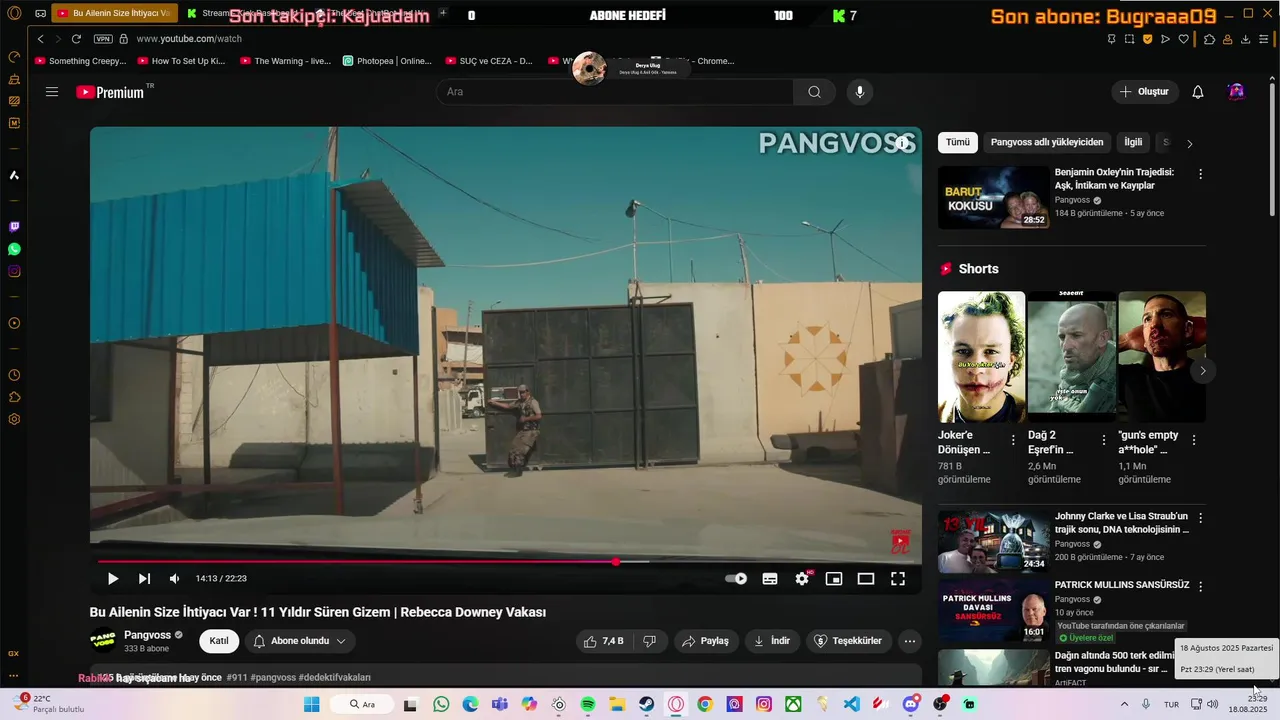Viewport: 1280px width, 720px height.
Task: Enable miniplayer mode
Action: (834, 579)
